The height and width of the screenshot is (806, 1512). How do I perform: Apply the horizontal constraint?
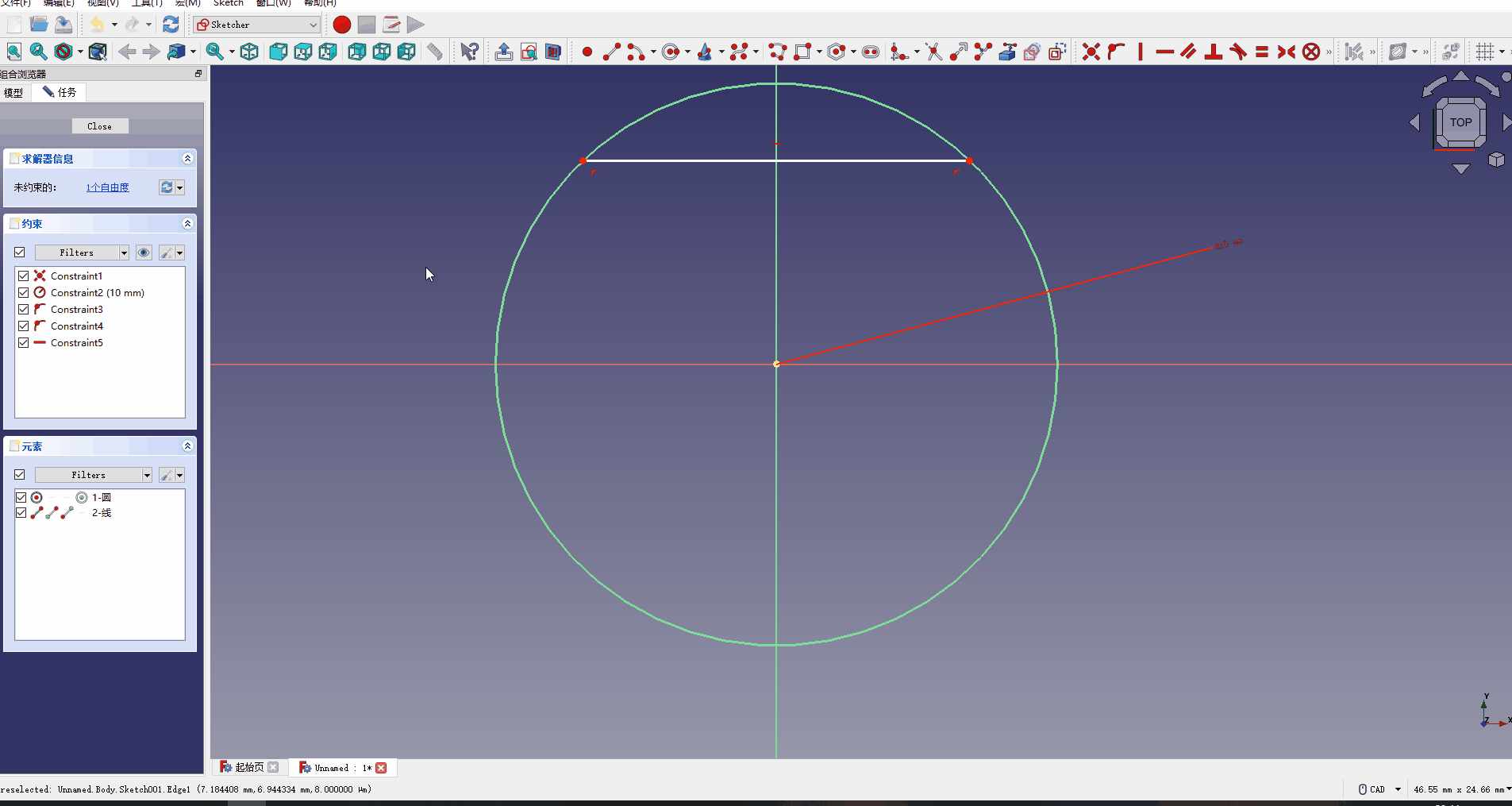(x=1165, y=52)
